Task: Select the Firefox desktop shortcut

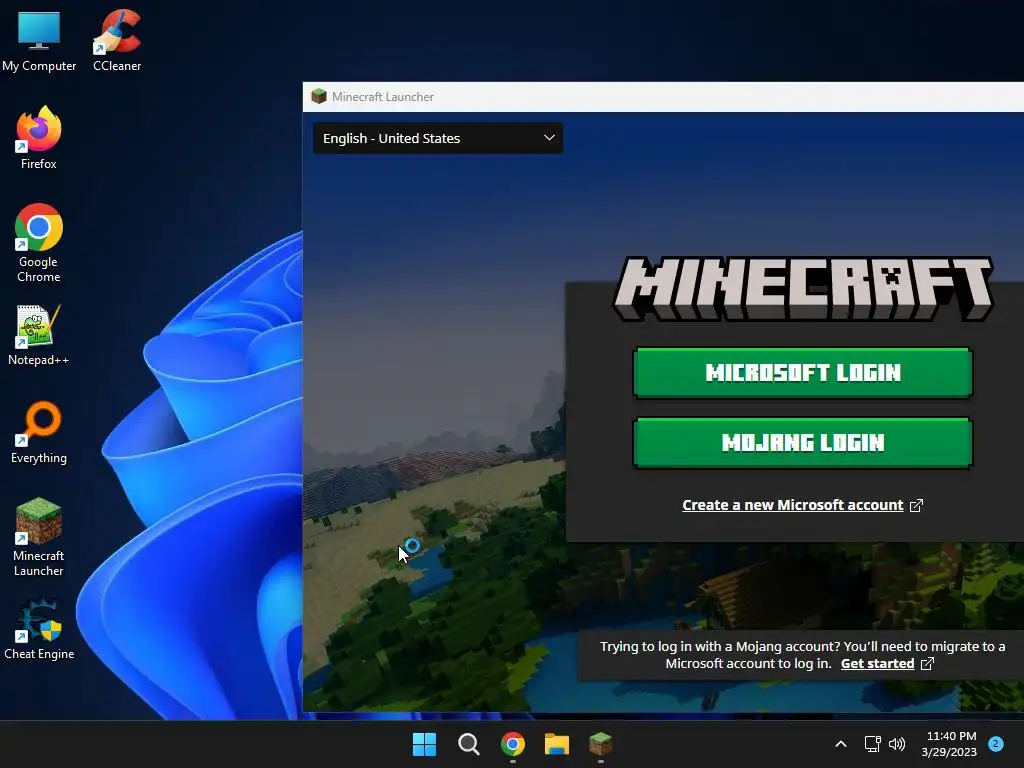Action: pyautogui.click(x=39, y=138)
